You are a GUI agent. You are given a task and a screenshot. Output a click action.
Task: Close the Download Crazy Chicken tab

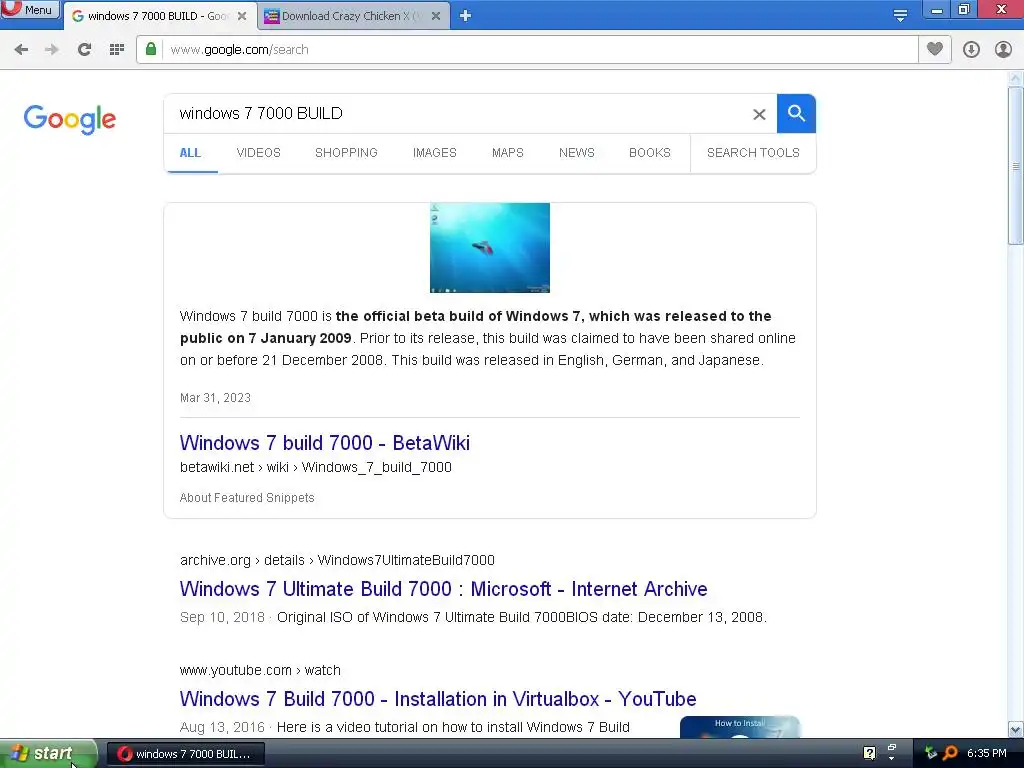pos(436,16)
